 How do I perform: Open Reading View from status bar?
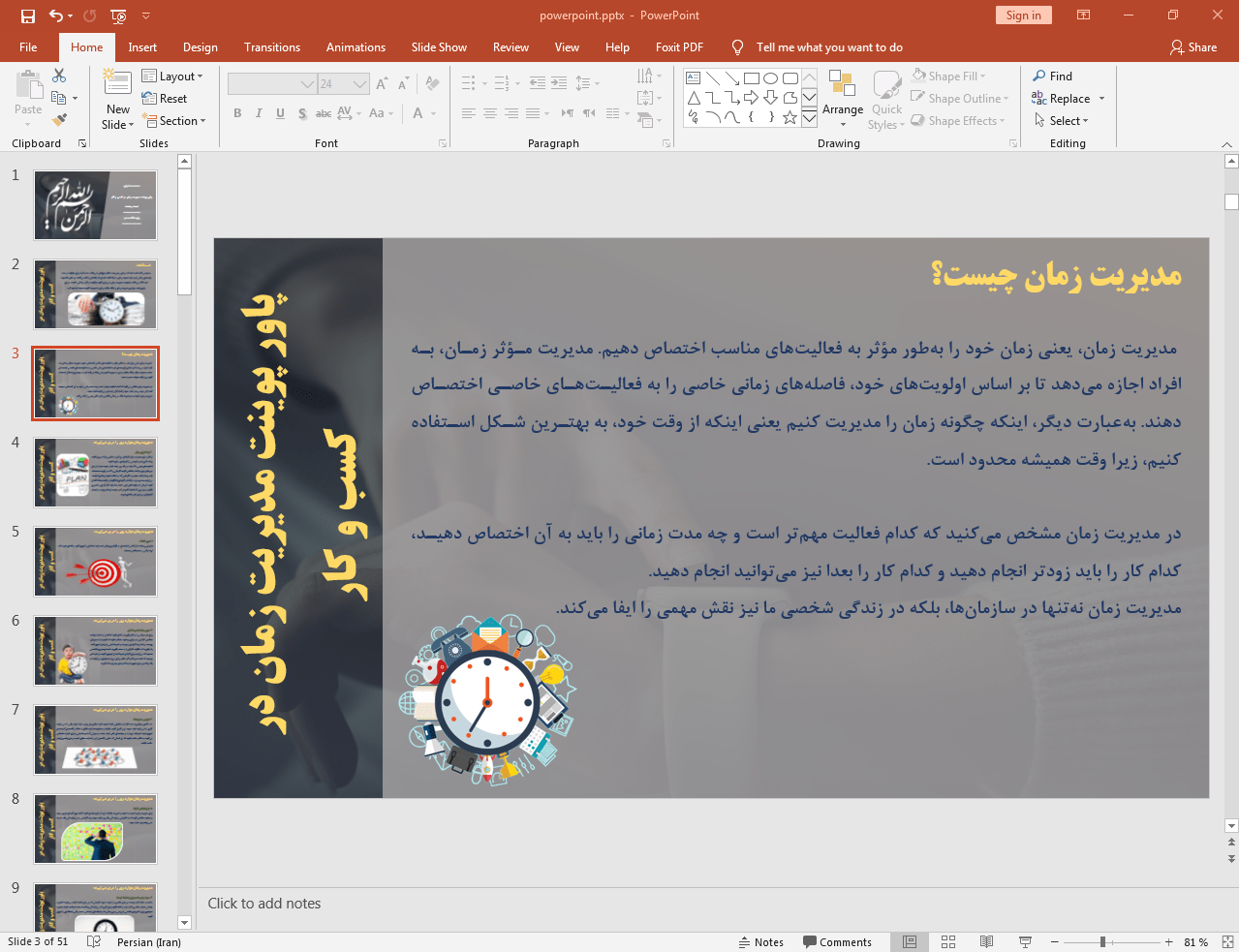pyautogui.click(x=986, y=941)
